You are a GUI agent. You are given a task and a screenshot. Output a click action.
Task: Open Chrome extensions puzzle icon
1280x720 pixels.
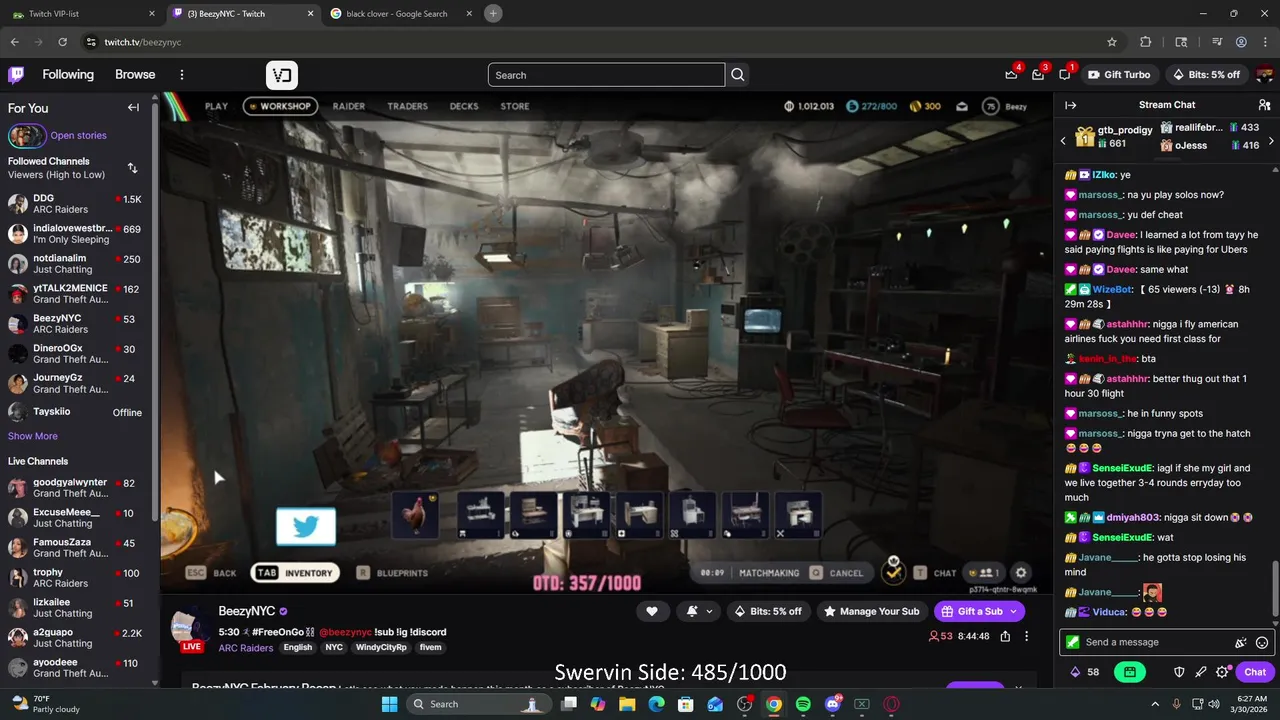pos(1146,42)
